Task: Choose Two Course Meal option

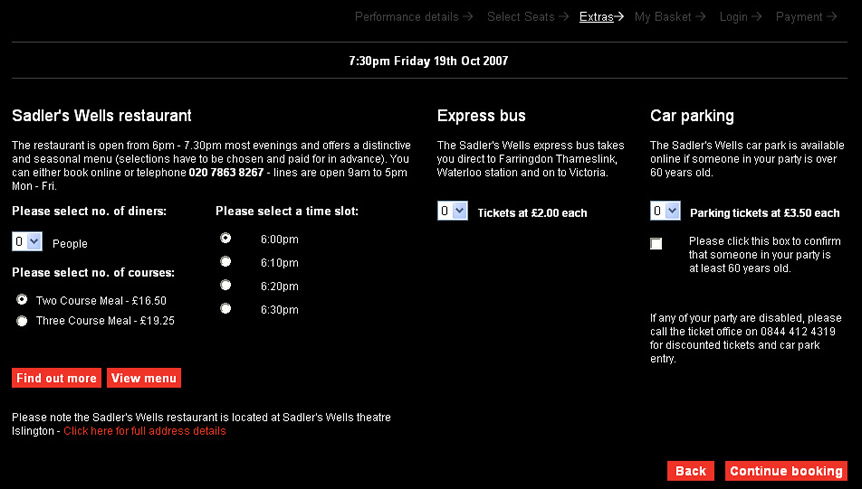Action: click(21, 300)
